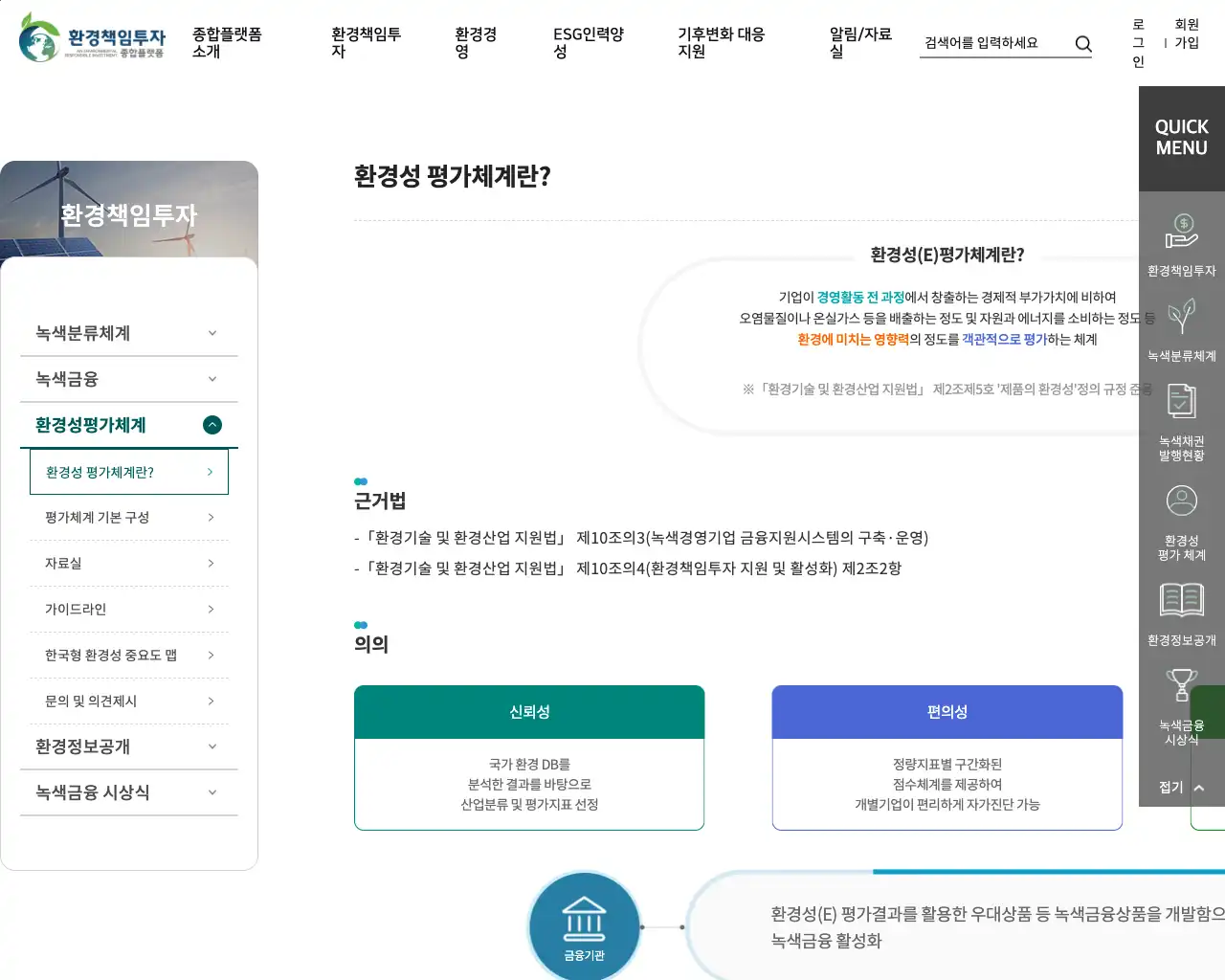This screenshot has height=980, width=1225.
Task: Click the 회원가입 link
Action: pos(1187,33)
